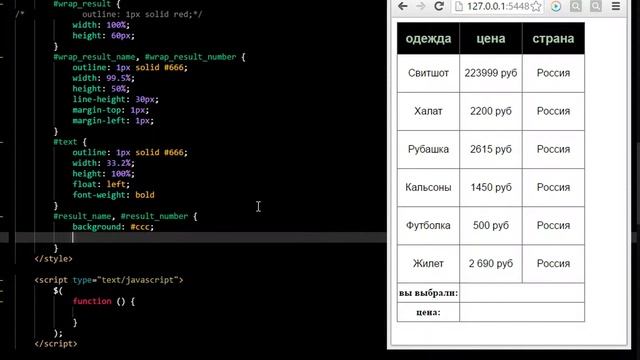
Task: Place cursor on float: left; line
Action: (x=101, y=184)
